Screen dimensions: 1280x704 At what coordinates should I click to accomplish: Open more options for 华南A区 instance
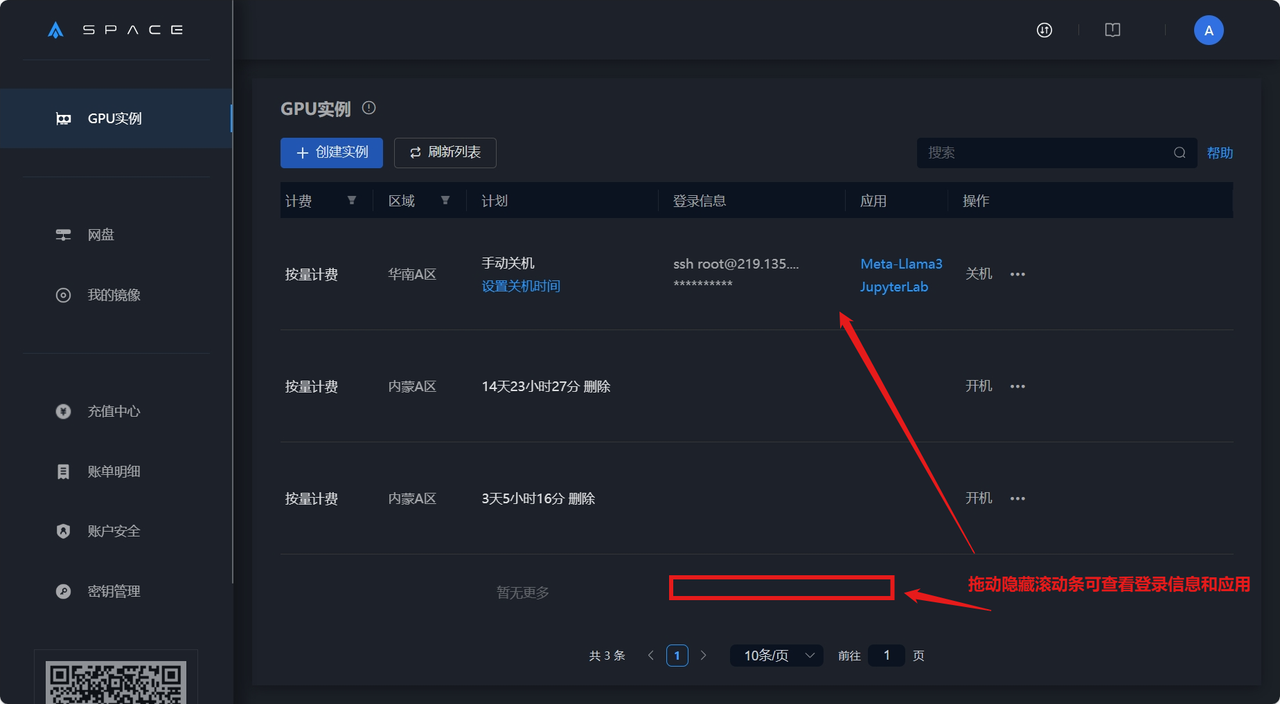tap(1018, 274)
